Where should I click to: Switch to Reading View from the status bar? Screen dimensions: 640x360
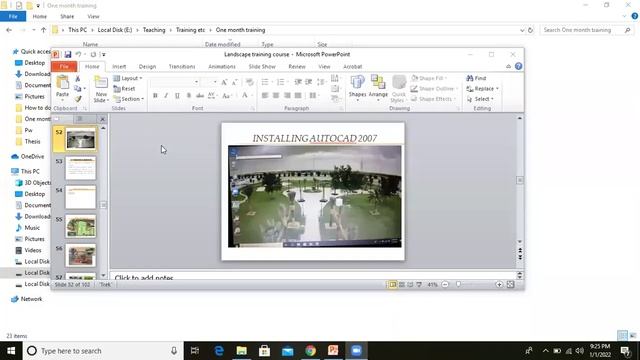click(x=410, y=284)
